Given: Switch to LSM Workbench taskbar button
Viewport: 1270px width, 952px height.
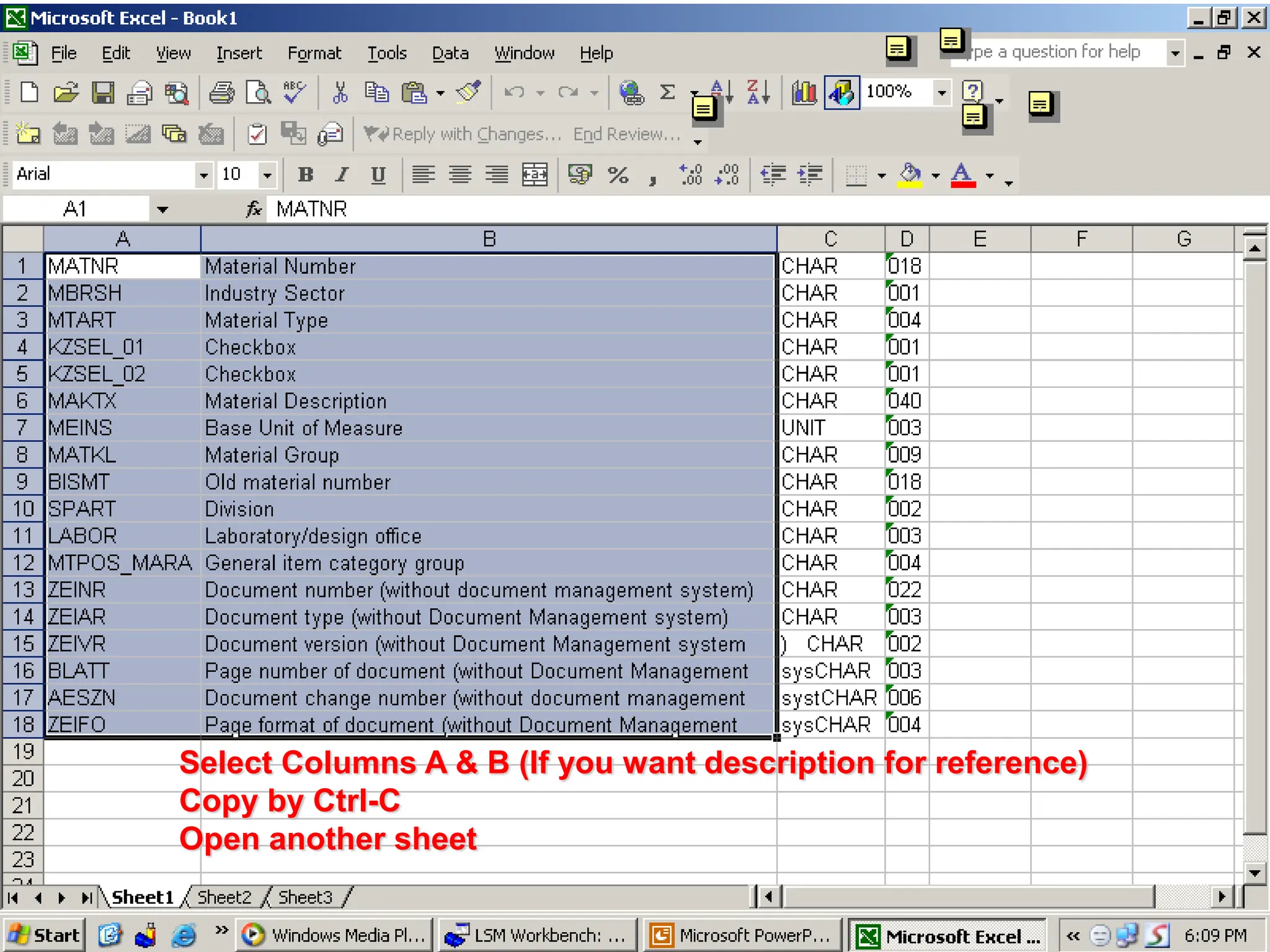Looking at the screenshot, I should [537, 935].
